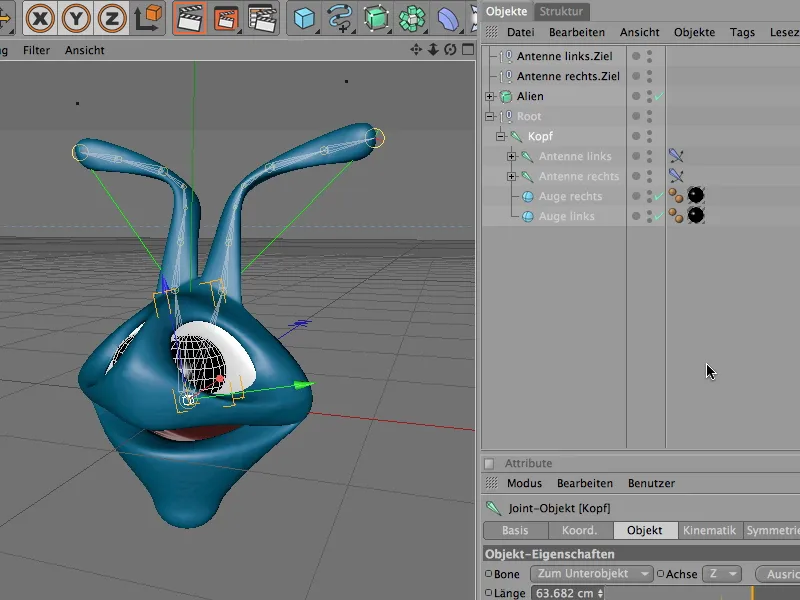Open the Koord. attribute tab
This screenshot has height=600, width=800.
point(580,530)
